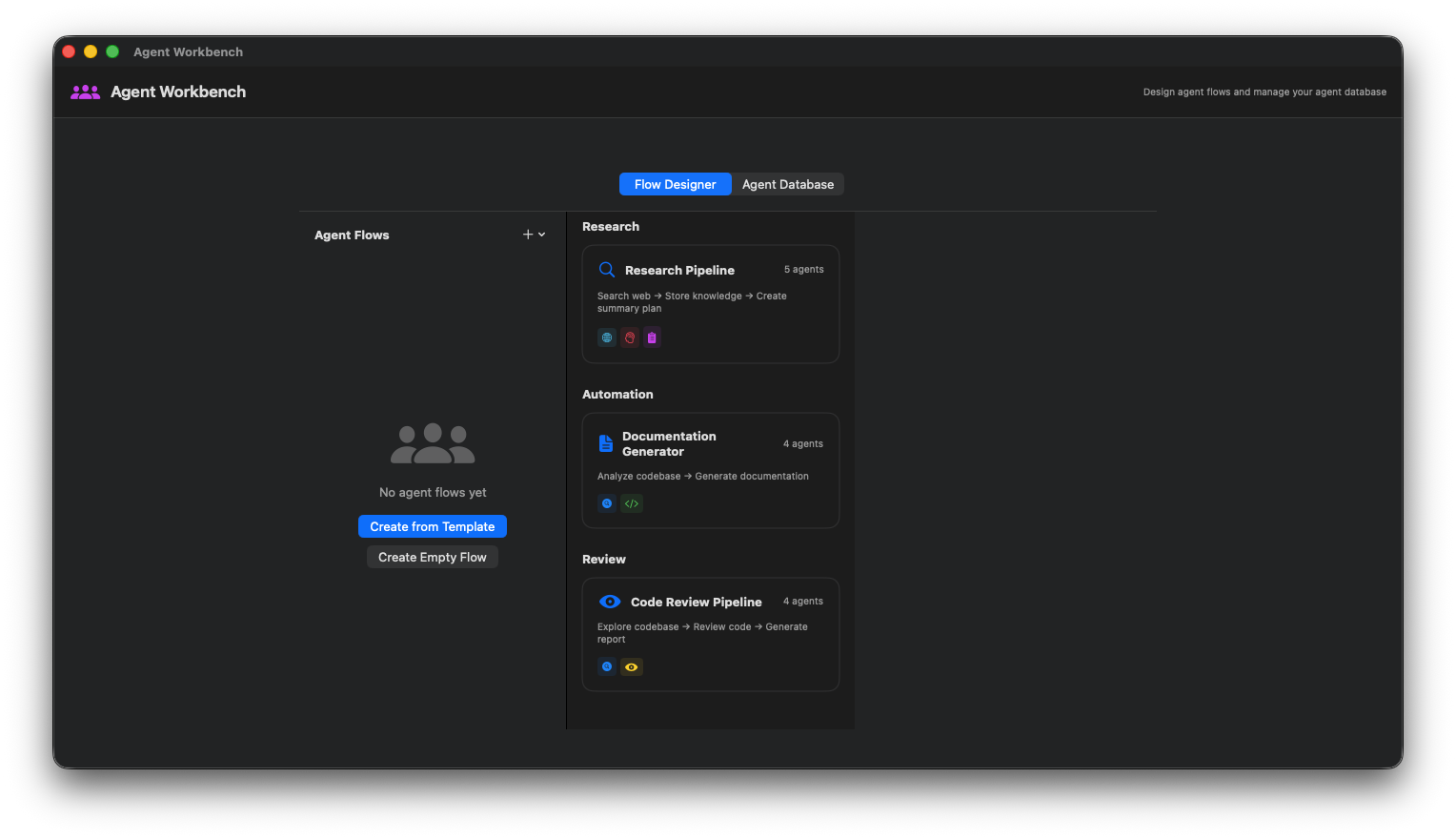Click the green code brackets agent icon
This screenshot has height=839, width=1456.
click(x=632, y=503)
